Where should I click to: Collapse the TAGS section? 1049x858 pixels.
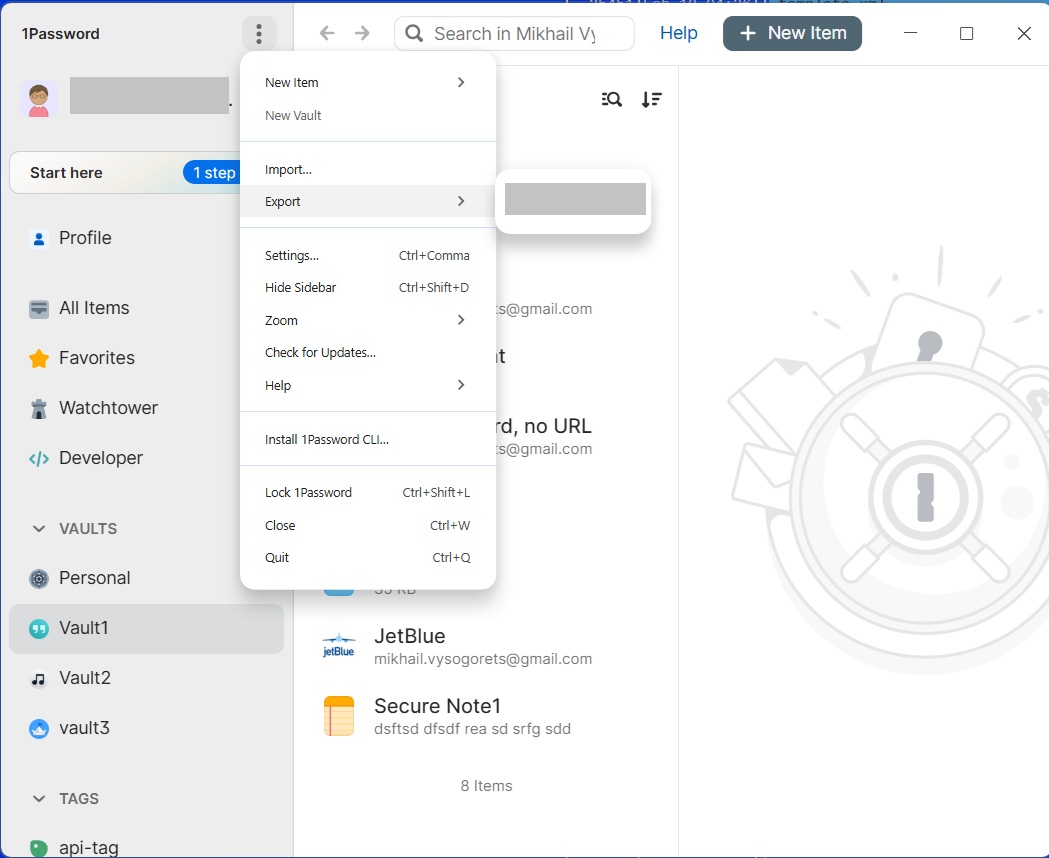[38, 798]
